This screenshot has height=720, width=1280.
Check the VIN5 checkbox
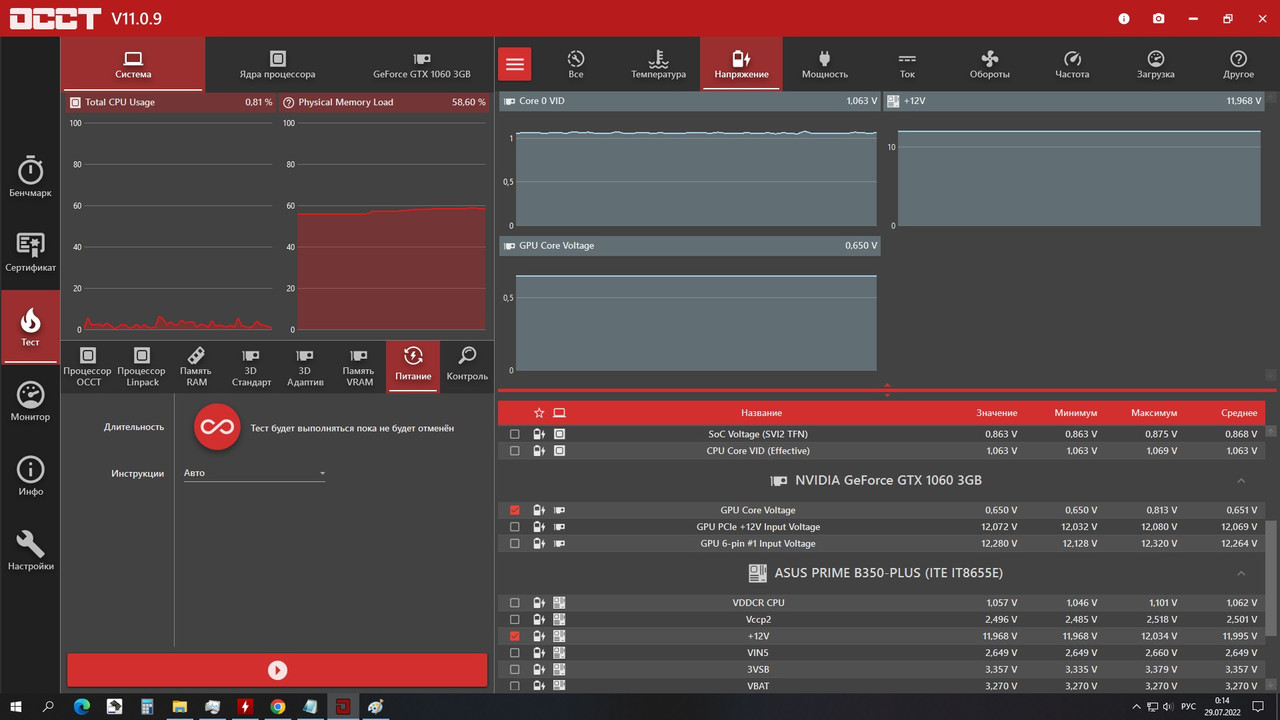[x=515, y=653]
